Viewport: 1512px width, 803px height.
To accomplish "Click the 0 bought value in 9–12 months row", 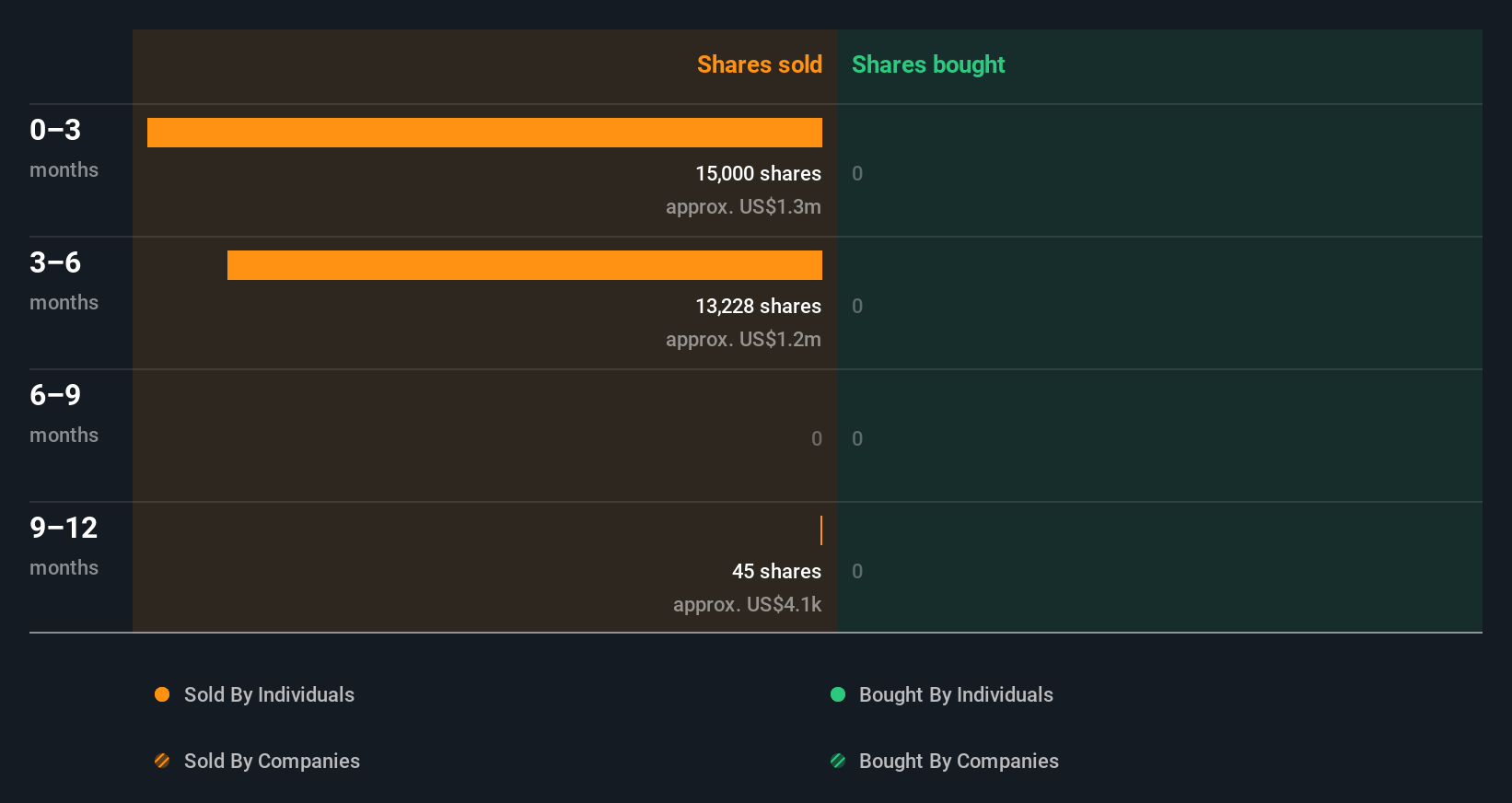I will pos(857,572).
